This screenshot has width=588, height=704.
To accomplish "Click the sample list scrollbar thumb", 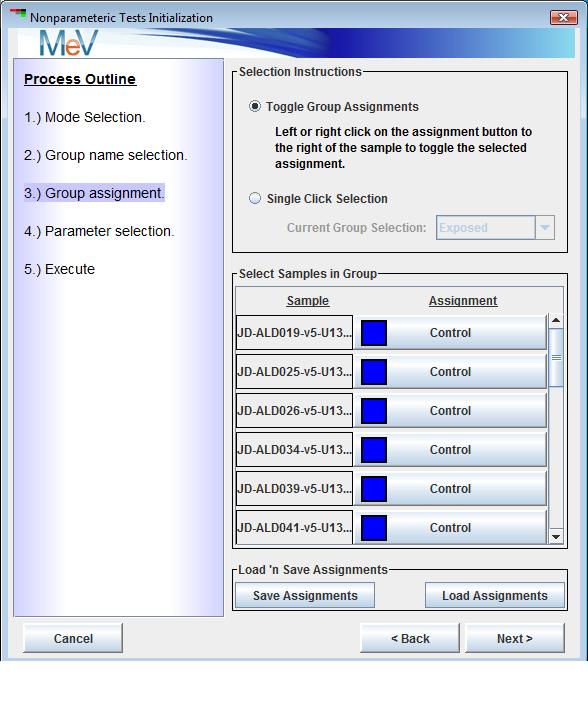I will coord(556,357).
